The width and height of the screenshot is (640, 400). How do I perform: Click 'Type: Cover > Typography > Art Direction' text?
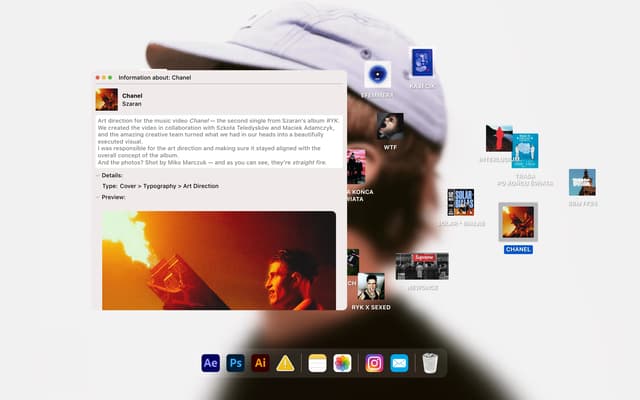160,186
